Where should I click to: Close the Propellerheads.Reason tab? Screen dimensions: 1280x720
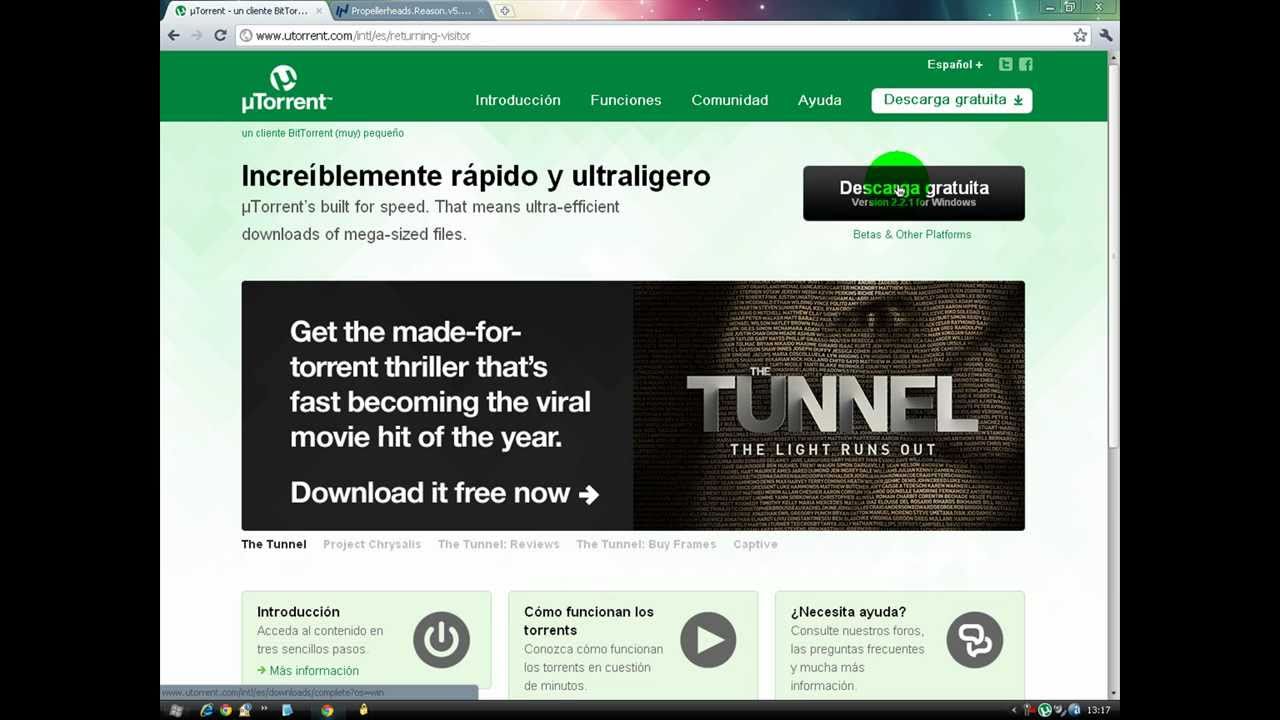tap(482, 11)
